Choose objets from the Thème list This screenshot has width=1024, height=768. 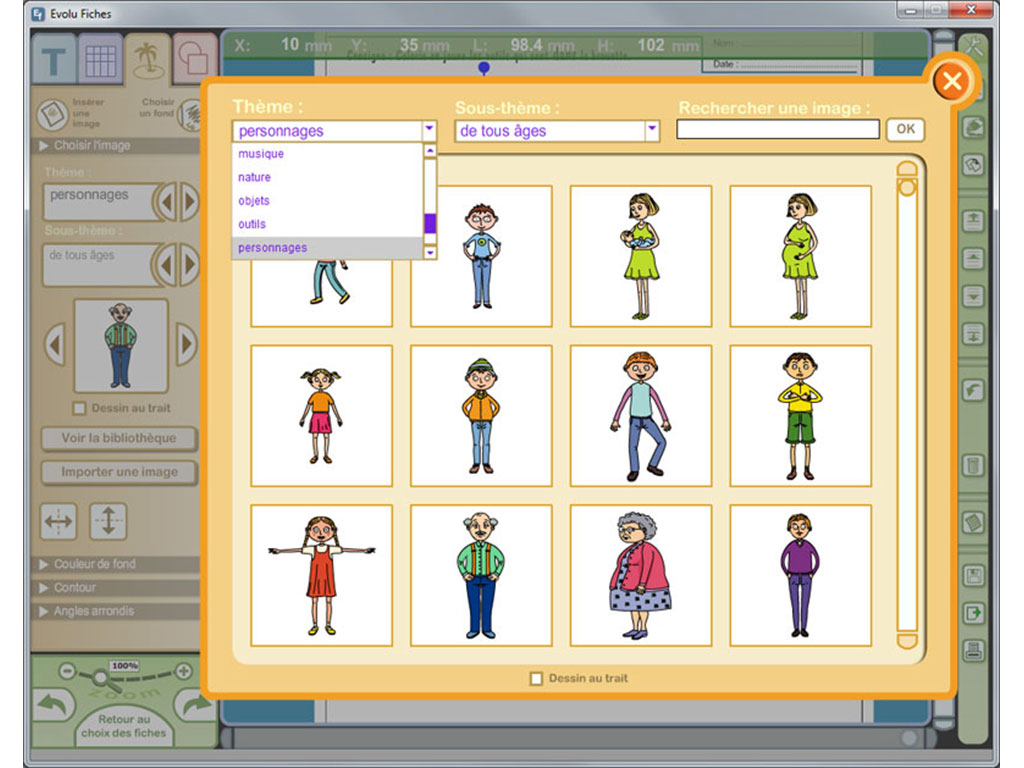(x=254, y=201)
